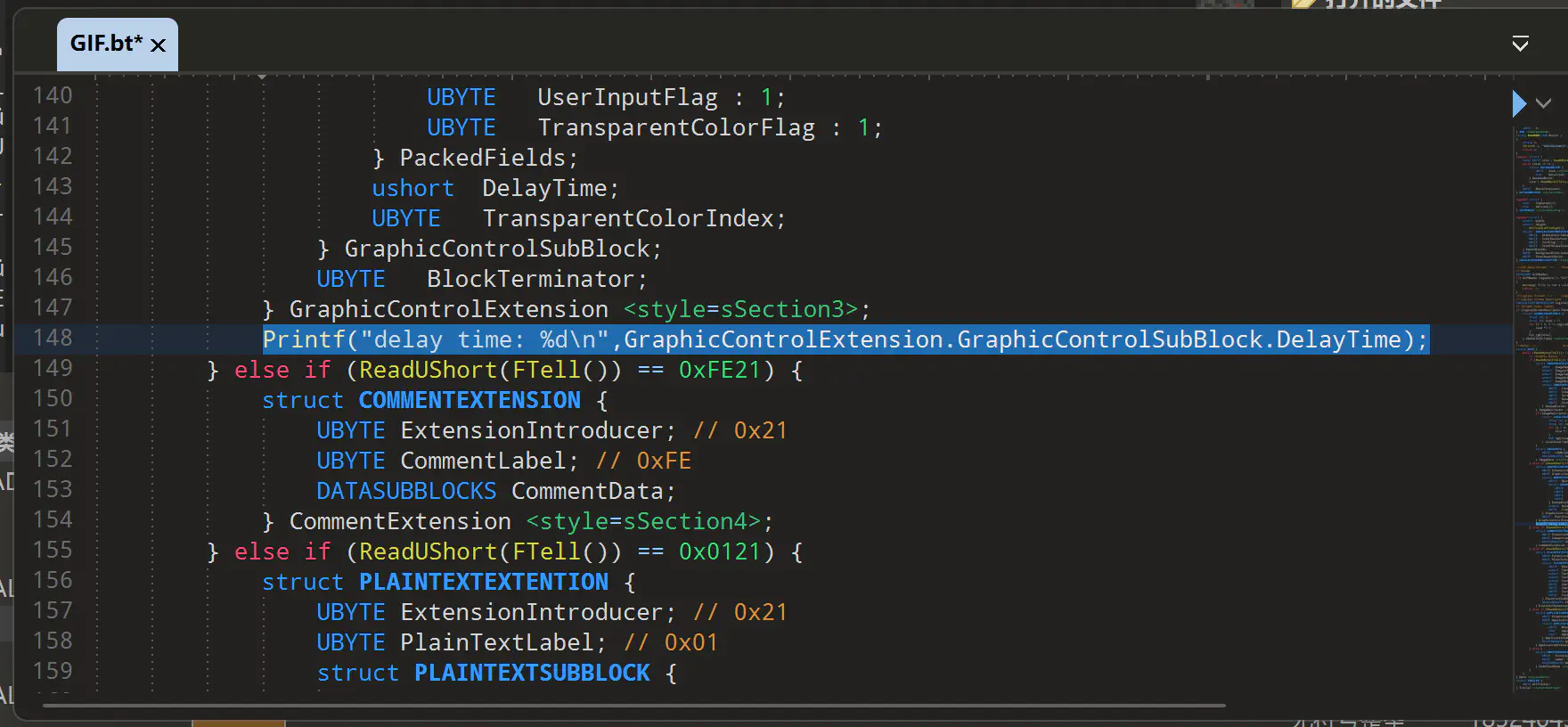Image resolution: width=1568 pixels, height=727 pixels.
Task: Click the DATASUBBLOCKS type name
Action: coord(406,492)
